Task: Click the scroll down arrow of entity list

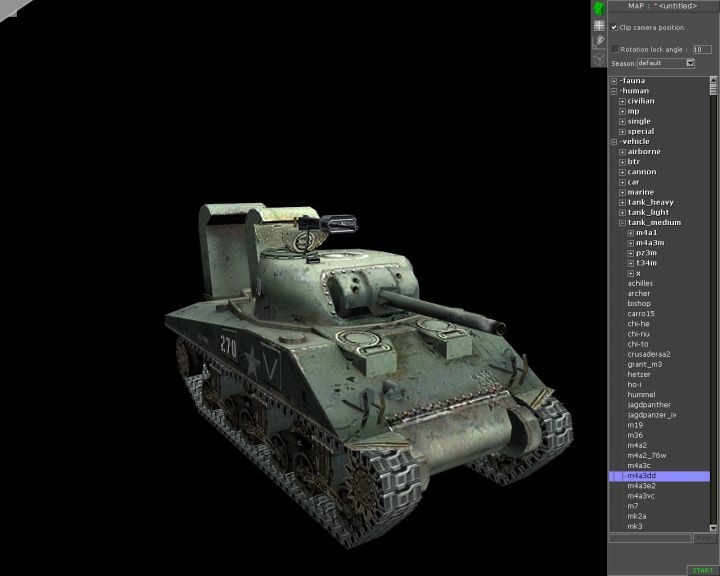Action: click(x=715, y=527)
